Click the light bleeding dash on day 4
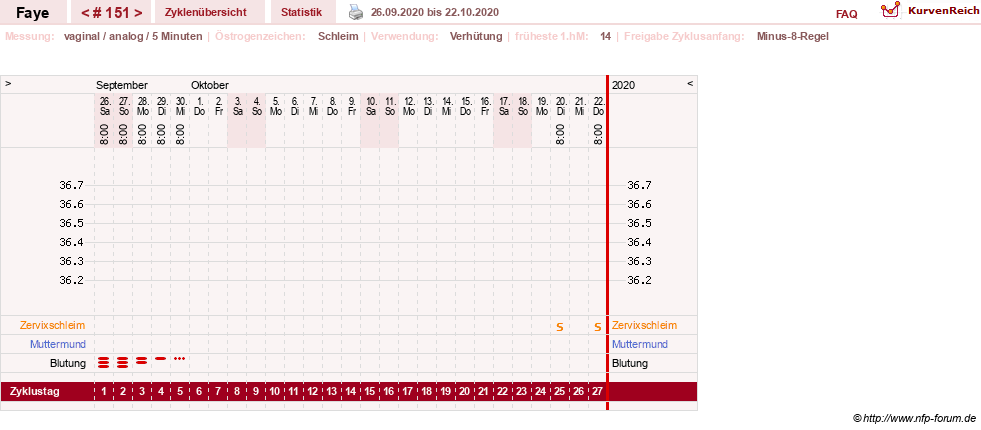Viewport: 981px width, 430px height. (x=161, y=358)
